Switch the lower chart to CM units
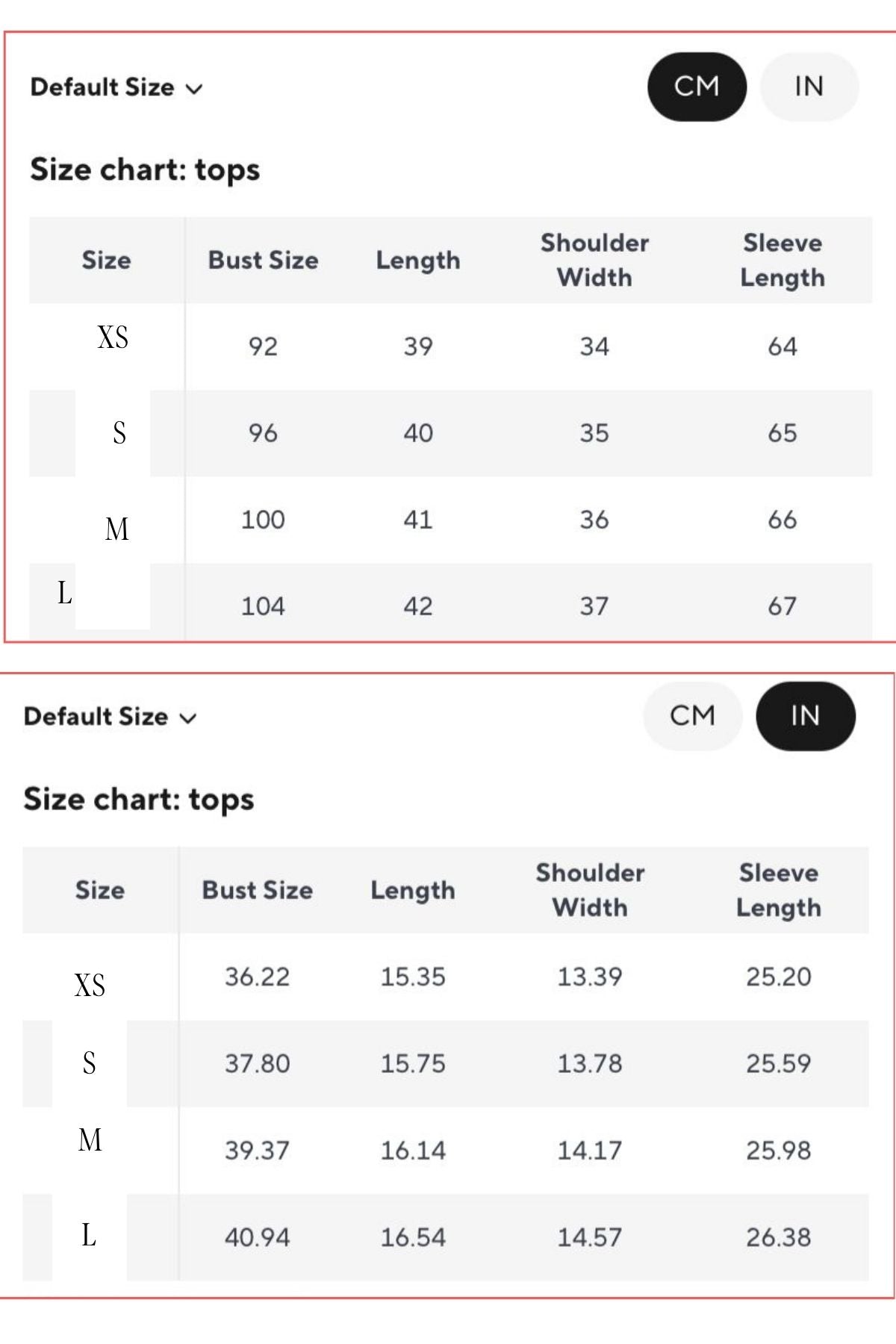Image resolution: width=896 pixels, height=1344 pixels. [x=692, y=716]
